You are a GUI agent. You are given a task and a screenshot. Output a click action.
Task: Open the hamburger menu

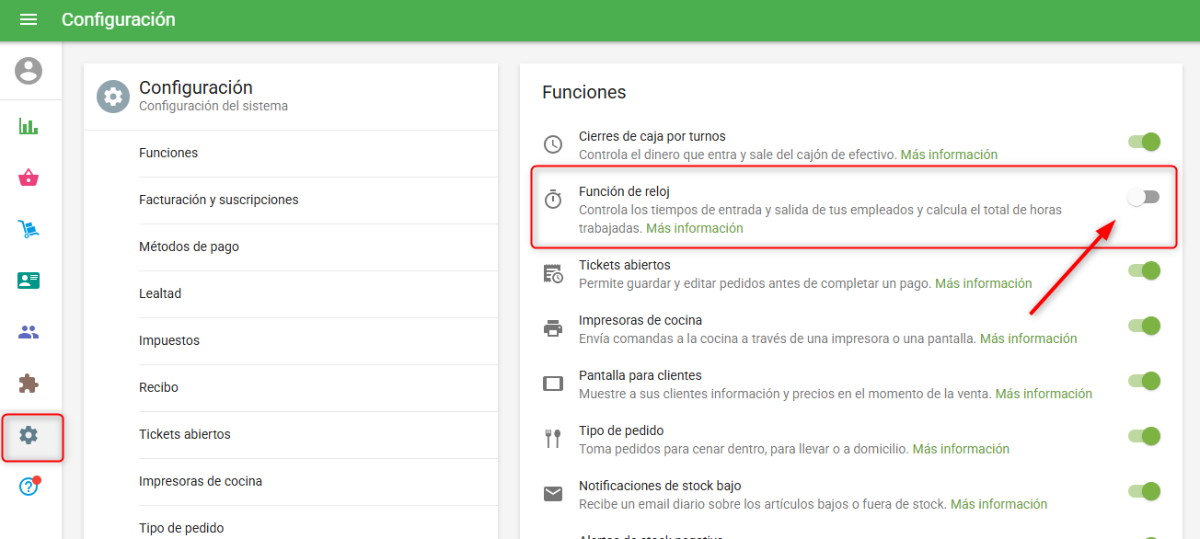(x=28, y=20)
